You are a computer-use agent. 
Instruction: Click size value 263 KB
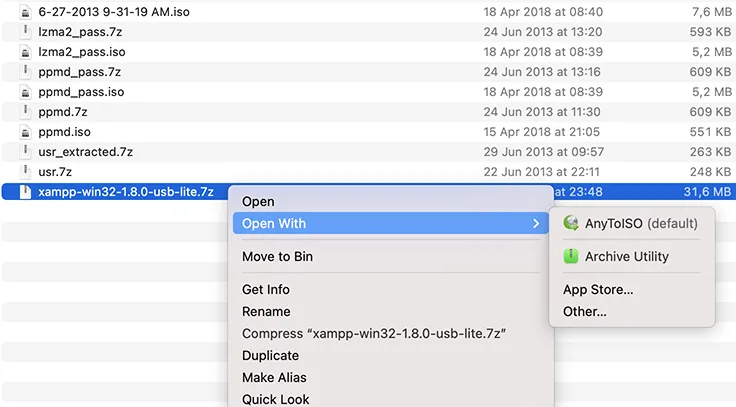point(710,152)
